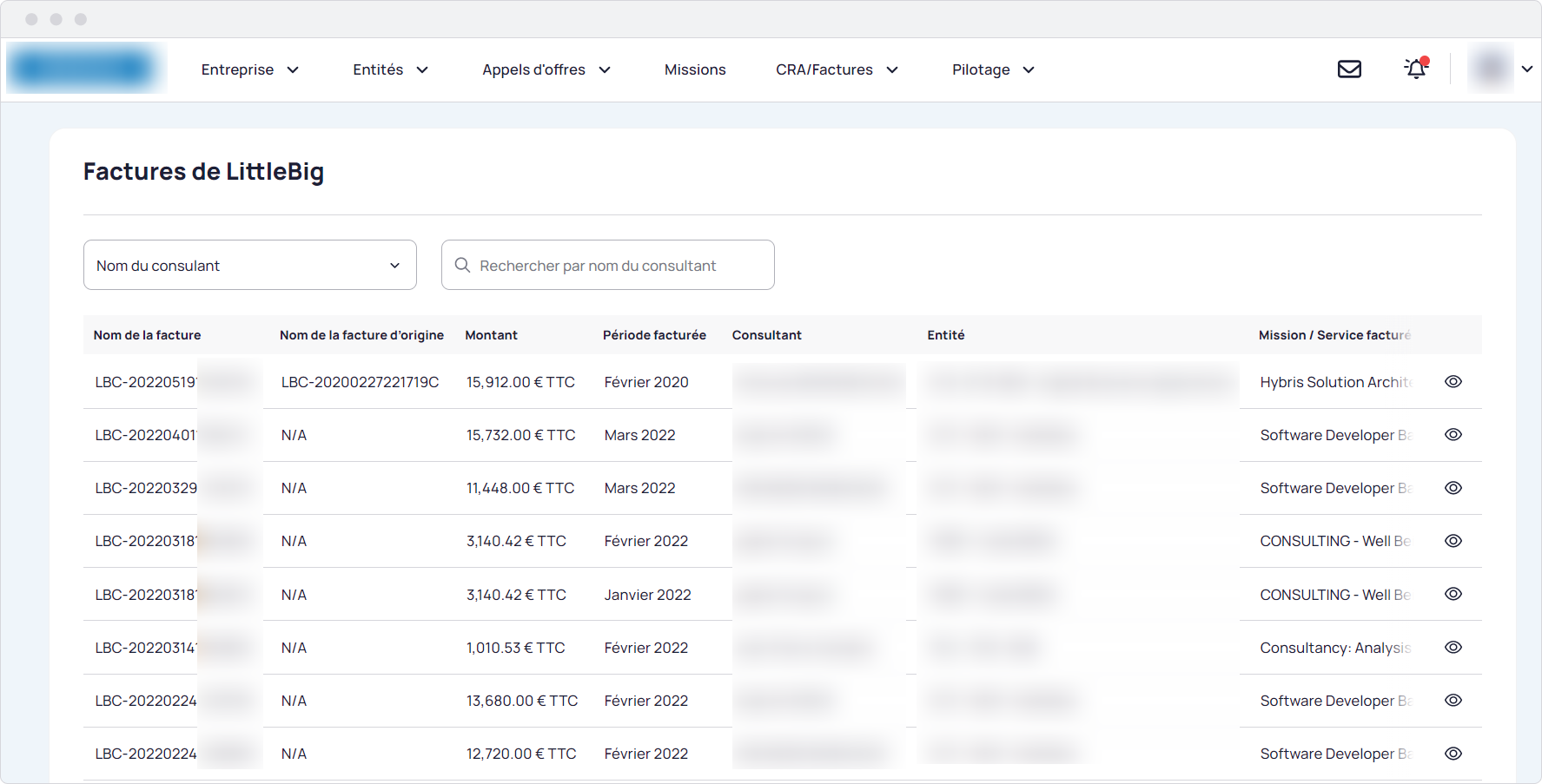Sort by the Montant column header
The width and height of the screenshot is (1542, 784).
coord(491,335)
